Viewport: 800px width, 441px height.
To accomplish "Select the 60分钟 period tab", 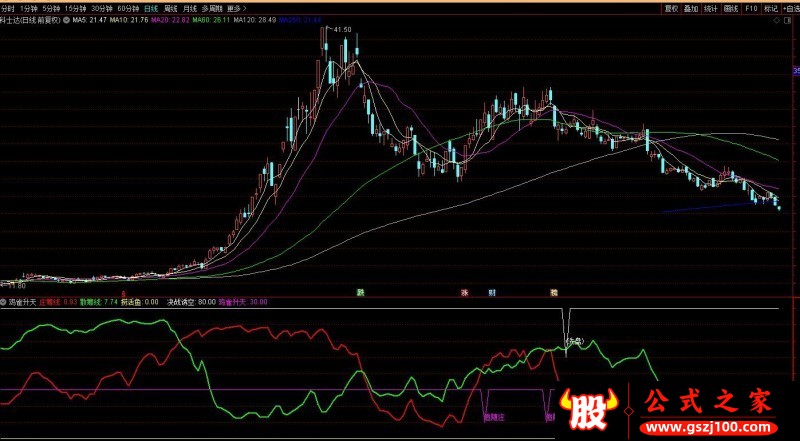I will tap(128, 9).
